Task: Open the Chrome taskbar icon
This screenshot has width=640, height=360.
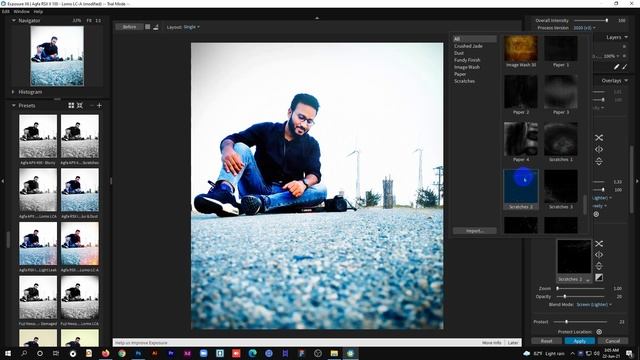Action: click(x=122, y=353)
